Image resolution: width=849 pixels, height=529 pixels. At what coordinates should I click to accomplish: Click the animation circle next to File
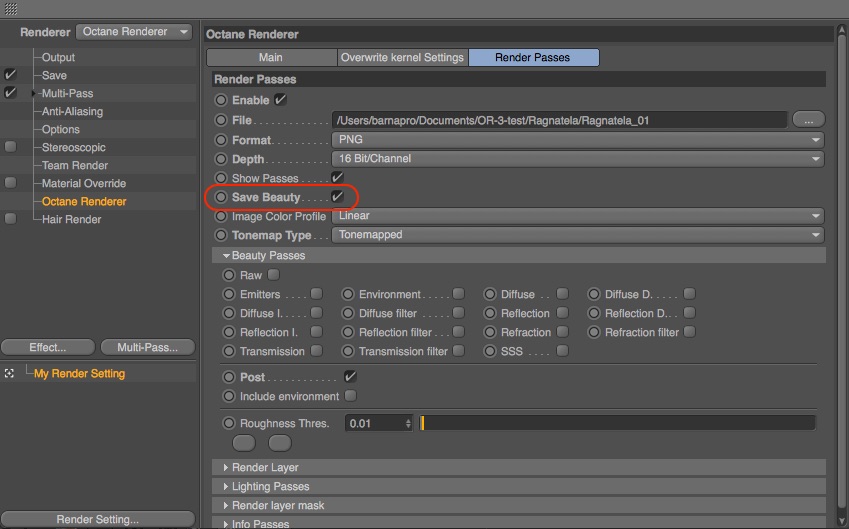coord(221,120)
